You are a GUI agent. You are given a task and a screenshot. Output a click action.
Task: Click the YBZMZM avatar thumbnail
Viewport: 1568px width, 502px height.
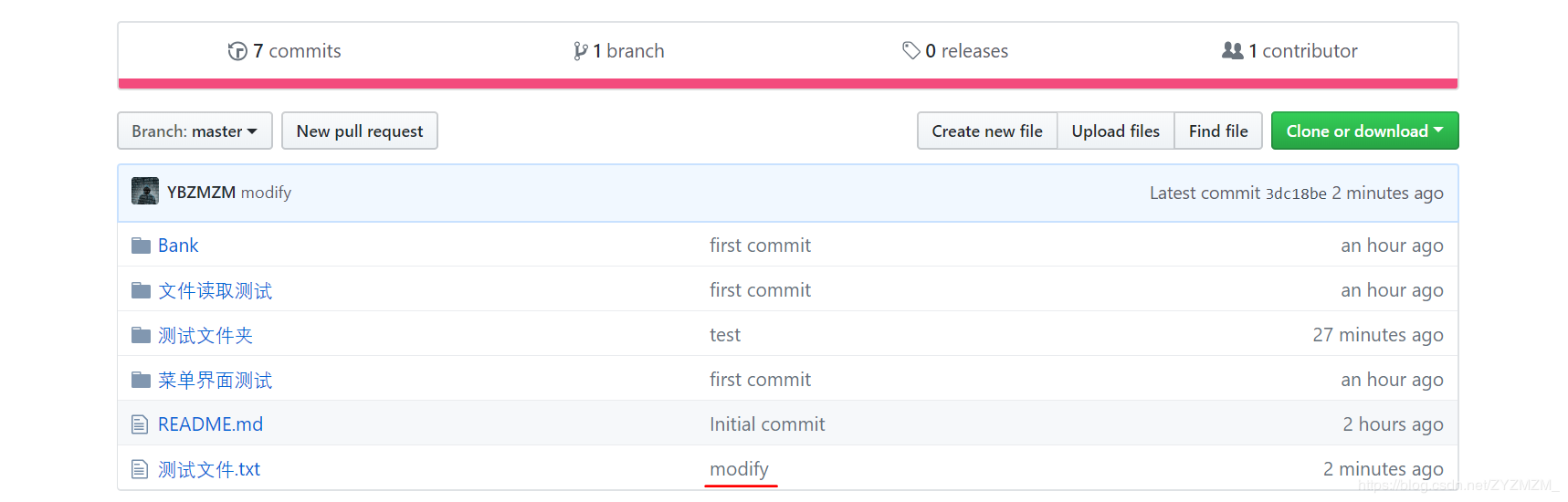[x=145, y=191]
